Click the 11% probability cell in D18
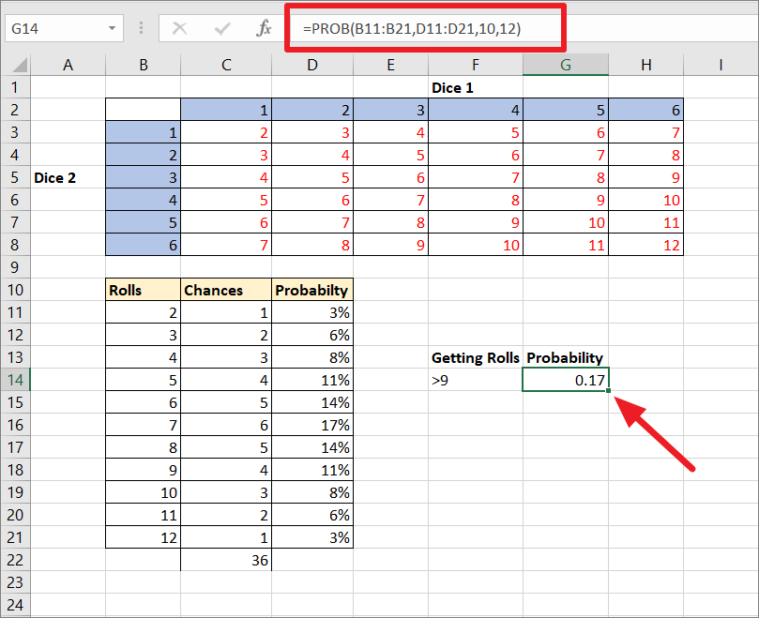The image size is (759, 618). tap(312, 470)
